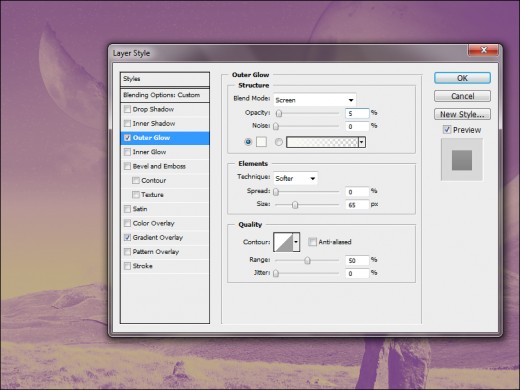Enable the Drop Shadow checkbox
The image size is (520, 390).
(127, 109)
